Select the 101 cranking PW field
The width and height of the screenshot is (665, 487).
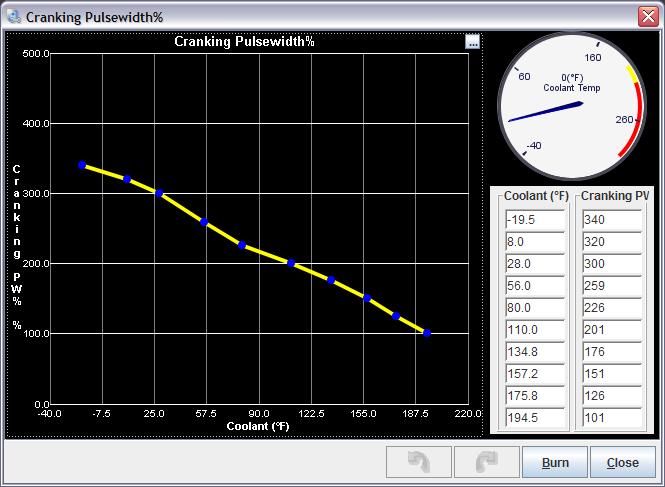(612, 418)
